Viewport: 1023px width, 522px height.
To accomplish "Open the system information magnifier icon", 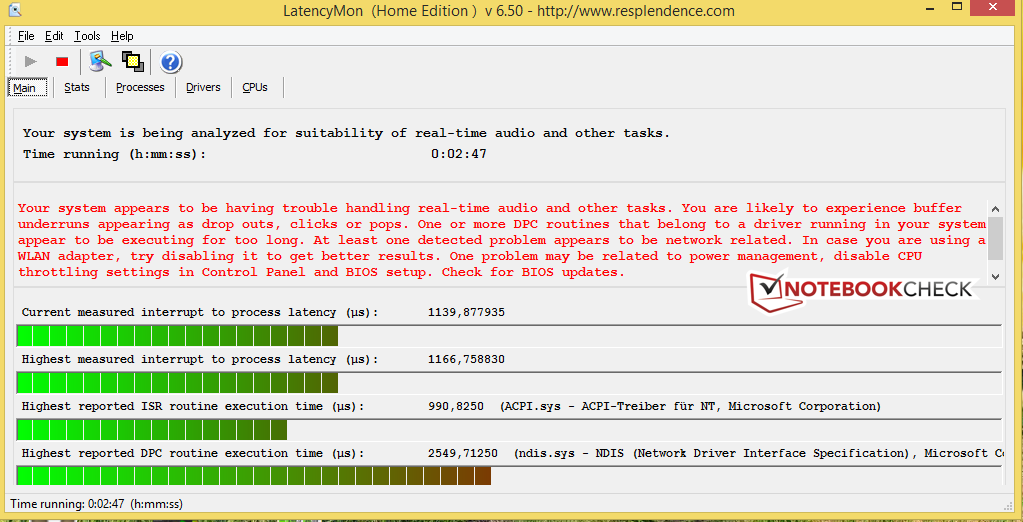I will [100, 61].
